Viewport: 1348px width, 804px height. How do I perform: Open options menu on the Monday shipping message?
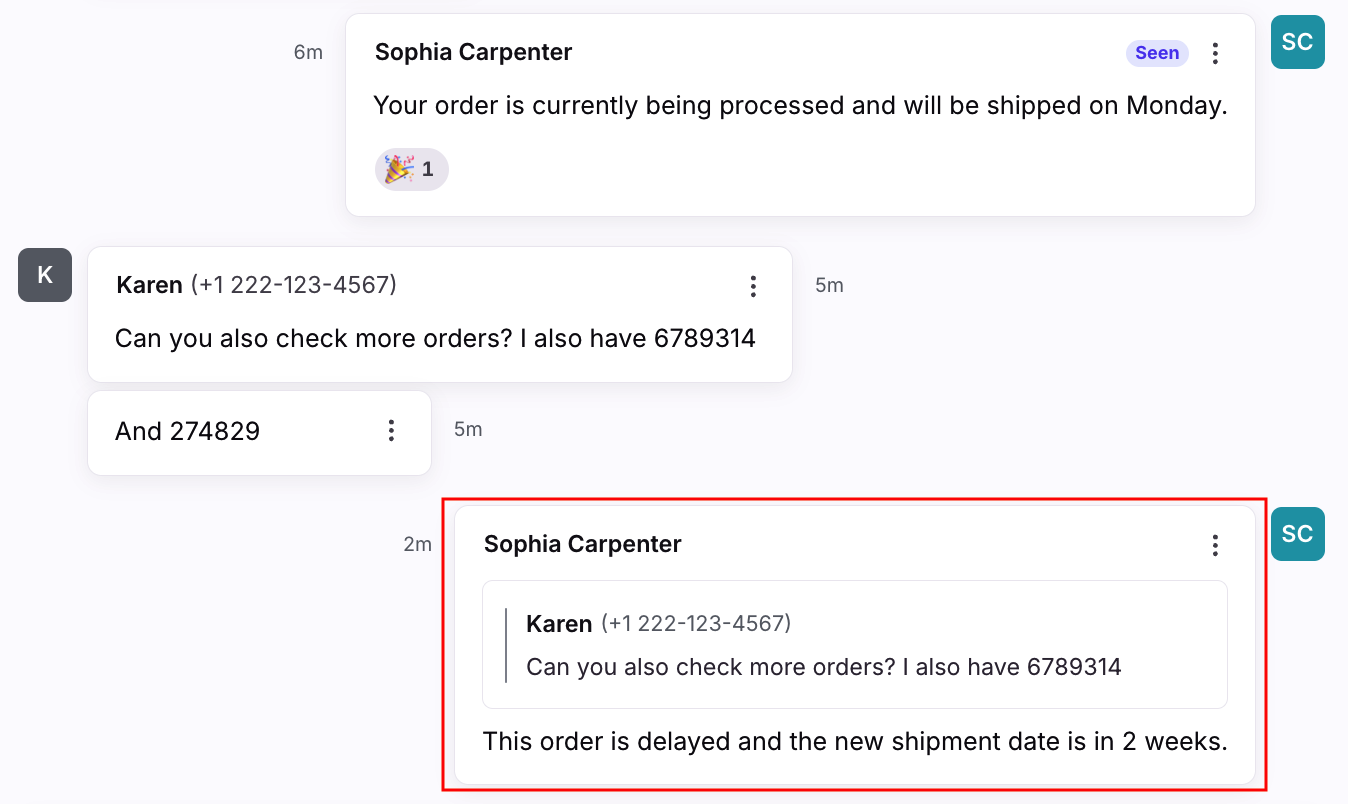1215,54
